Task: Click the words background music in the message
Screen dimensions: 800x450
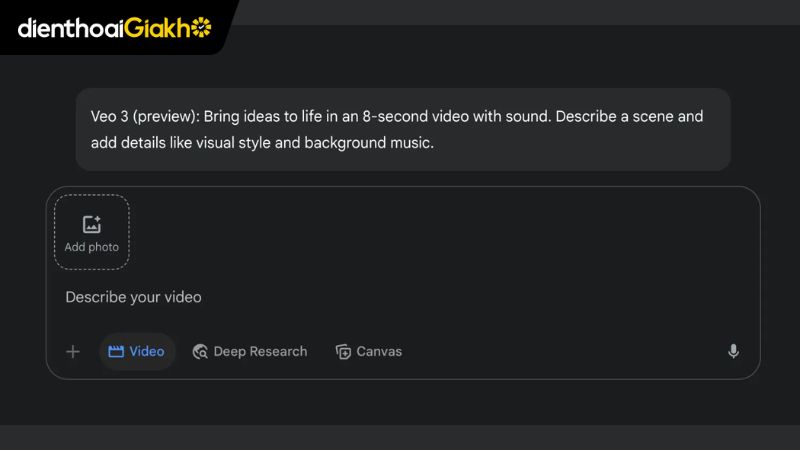Action: 368,143
